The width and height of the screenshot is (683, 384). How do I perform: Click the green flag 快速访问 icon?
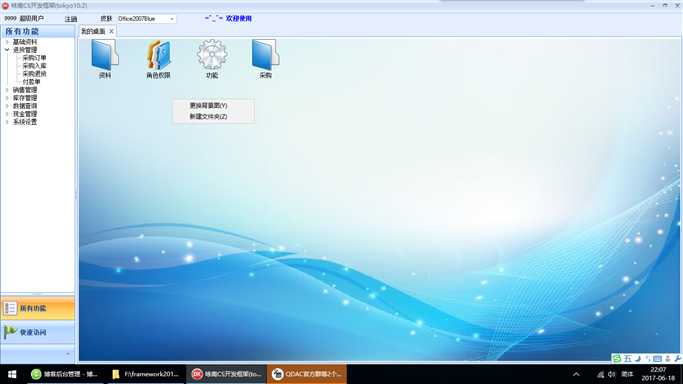(10, 332)
